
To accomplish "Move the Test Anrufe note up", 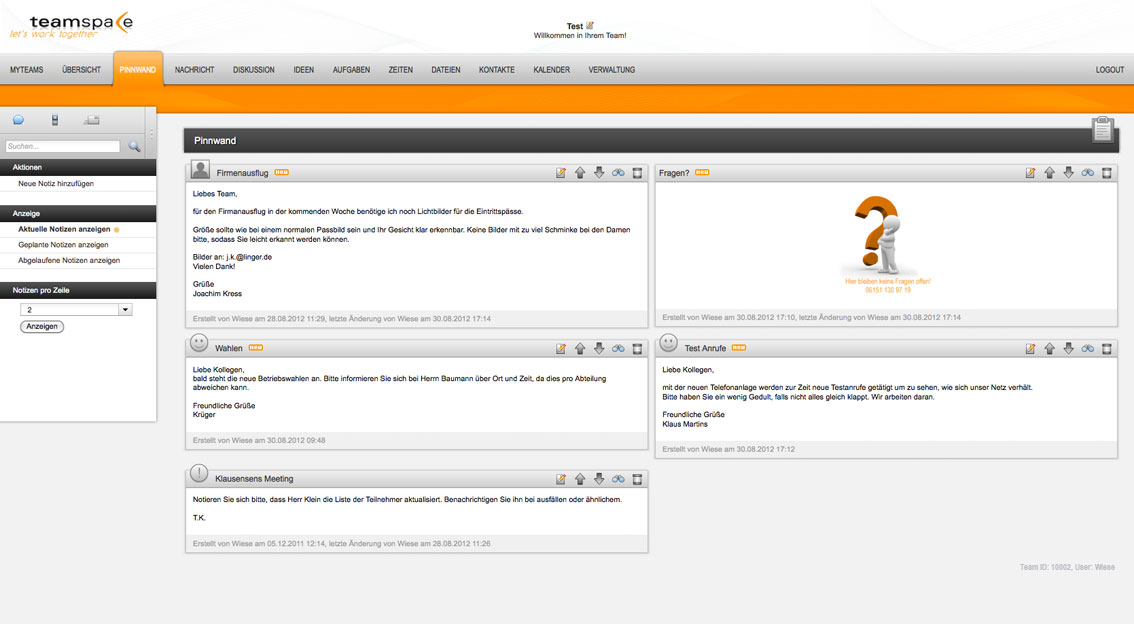I will (x=1049, y=349).
